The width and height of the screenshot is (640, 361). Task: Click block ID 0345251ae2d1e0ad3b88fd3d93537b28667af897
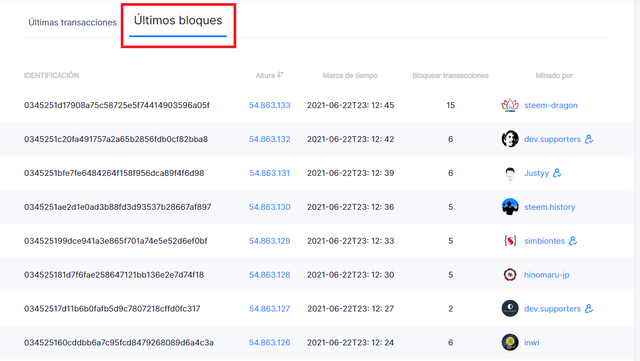tap(118, 207)
